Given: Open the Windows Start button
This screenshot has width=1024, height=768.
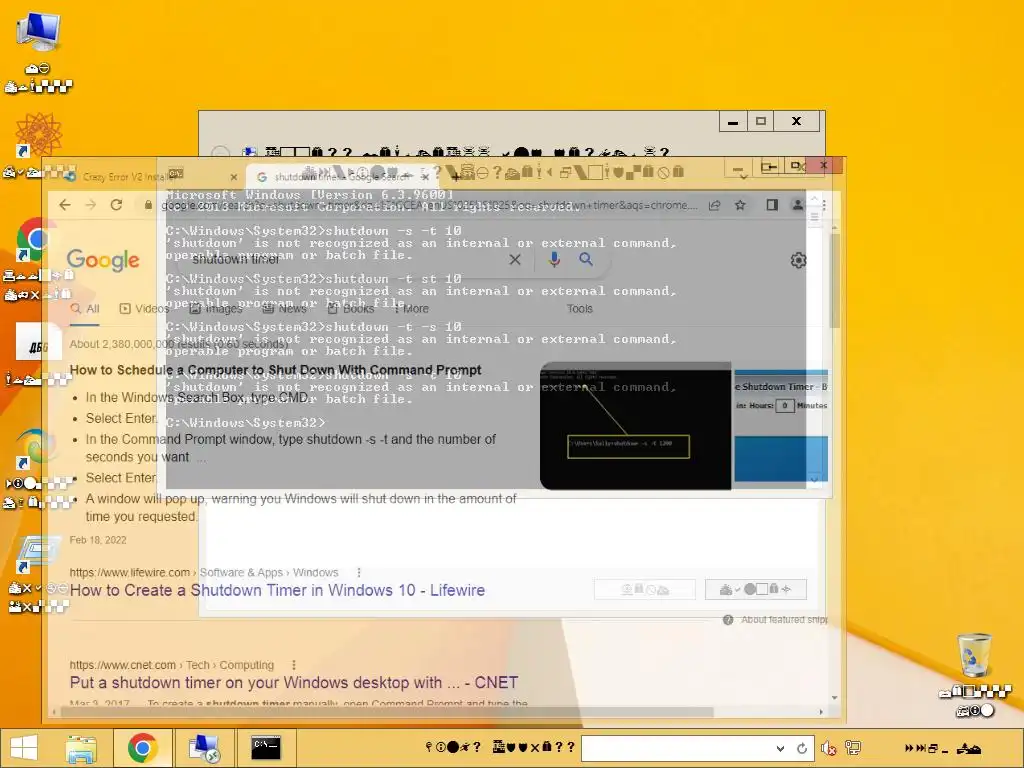Looking at the screenshot, I should (x=24, y=748).
